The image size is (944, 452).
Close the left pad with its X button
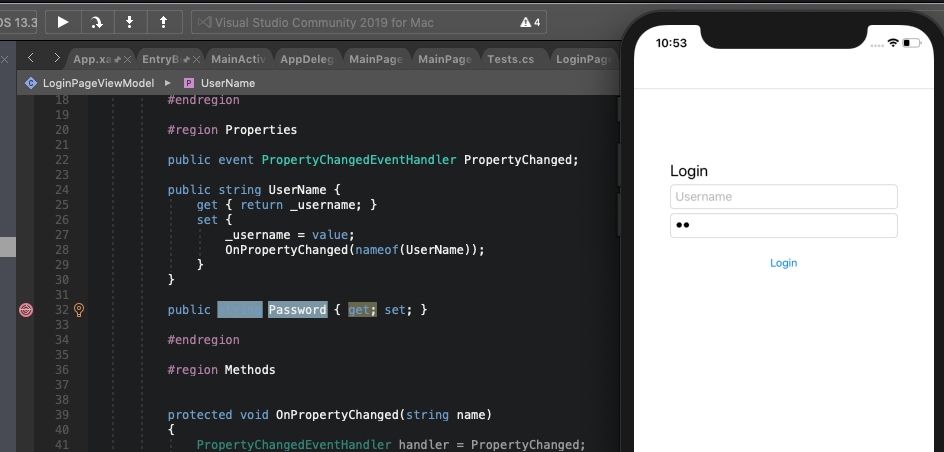point(4,59)
